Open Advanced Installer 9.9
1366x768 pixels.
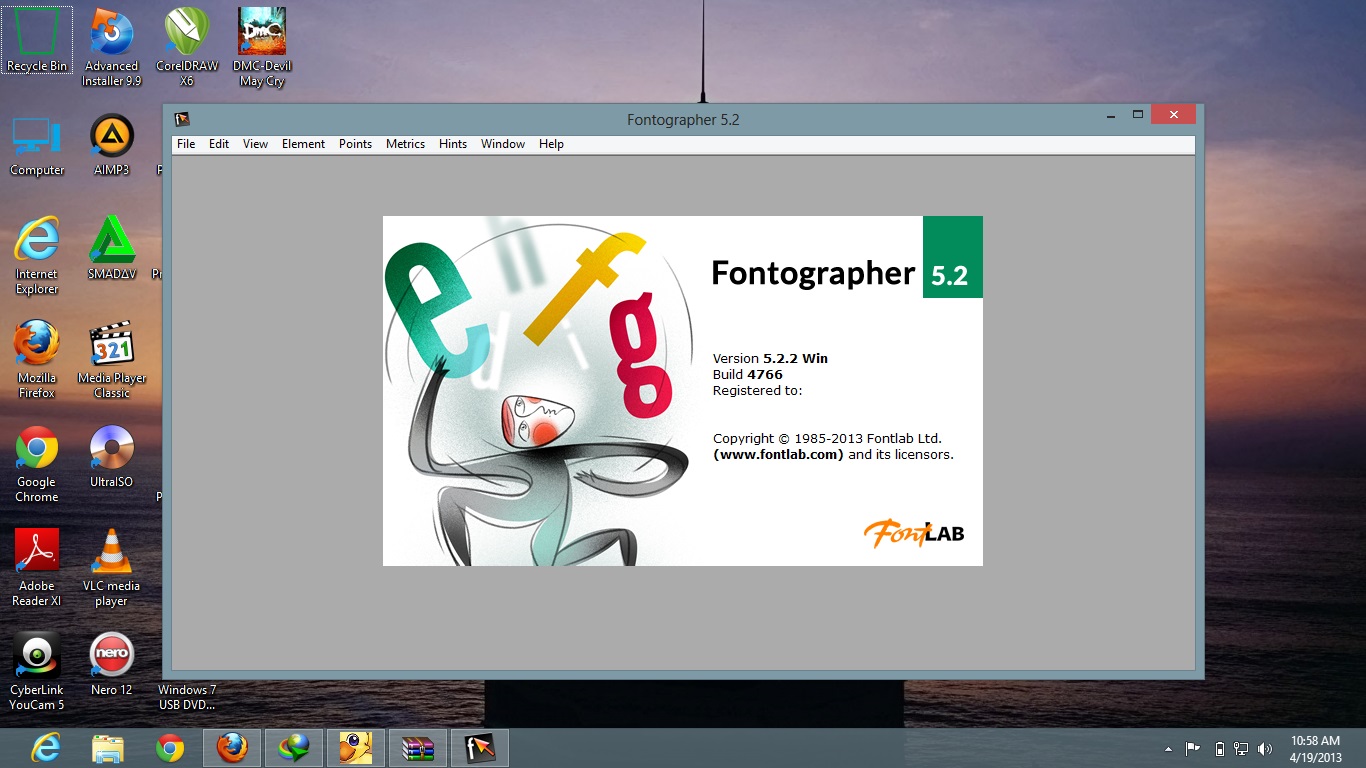[111, 35]
